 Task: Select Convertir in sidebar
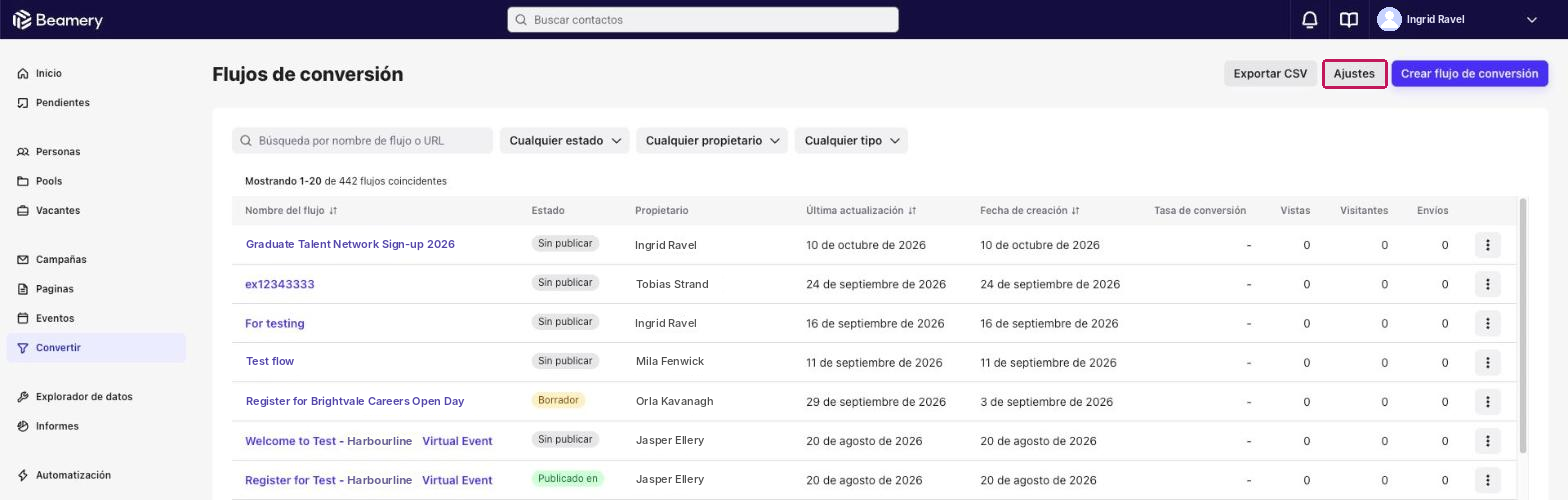(96, 348)
